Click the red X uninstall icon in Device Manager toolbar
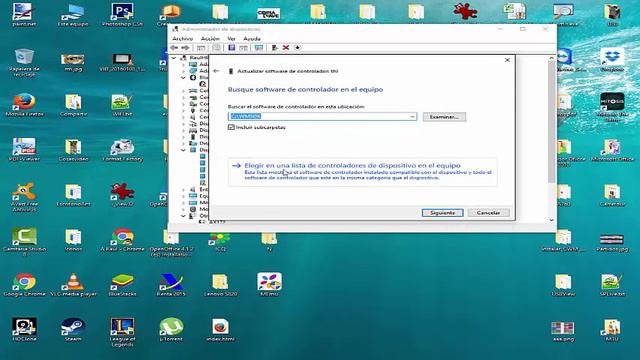The width and height of the screenshot is (640, 360). (x=286, y=48)
